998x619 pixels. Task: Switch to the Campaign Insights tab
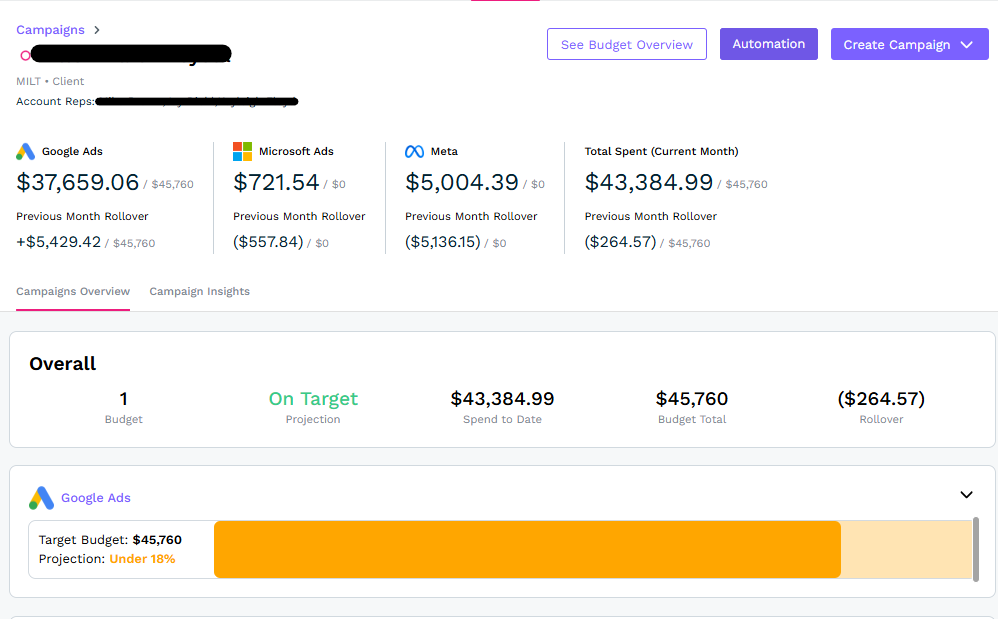199,291
